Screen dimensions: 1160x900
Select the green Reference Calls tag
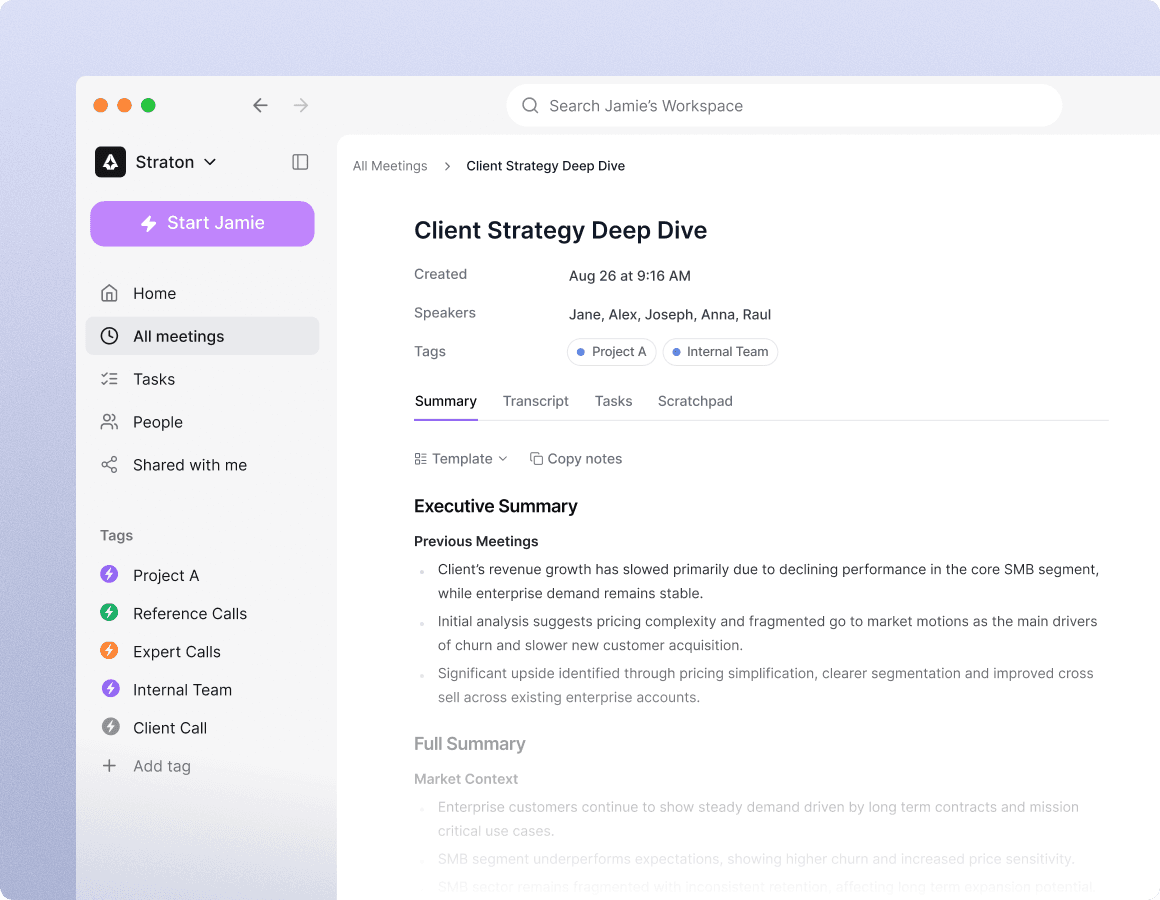189,613
